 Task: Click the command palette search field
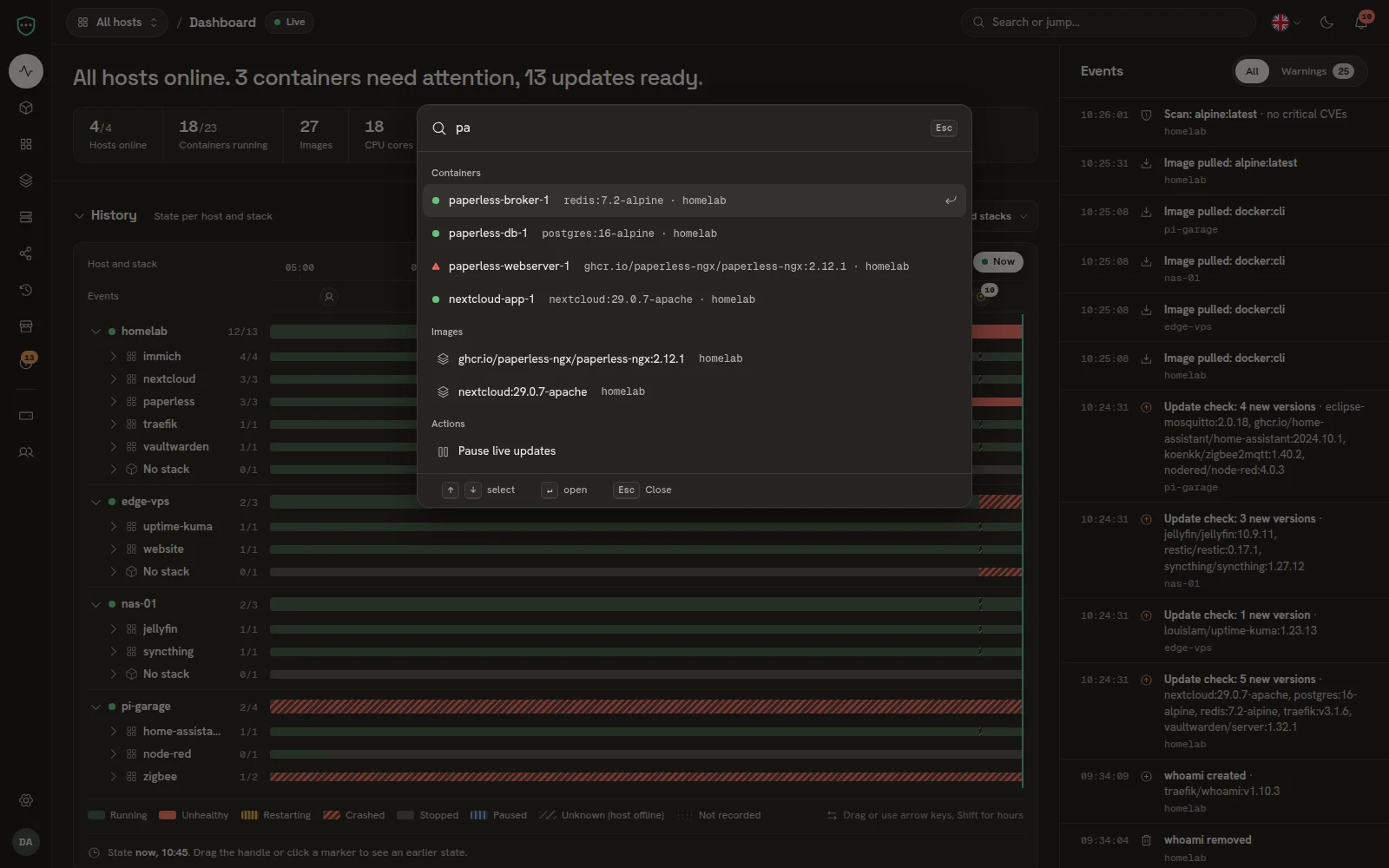click(x=686, y=128)
